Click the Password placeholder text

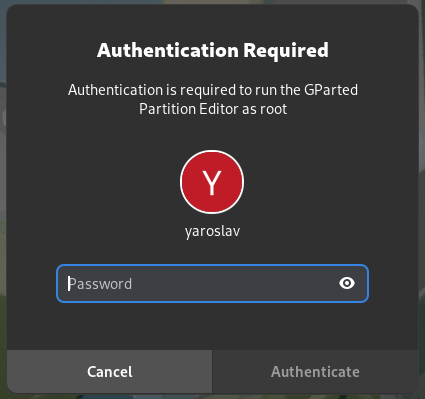point(100,284)
